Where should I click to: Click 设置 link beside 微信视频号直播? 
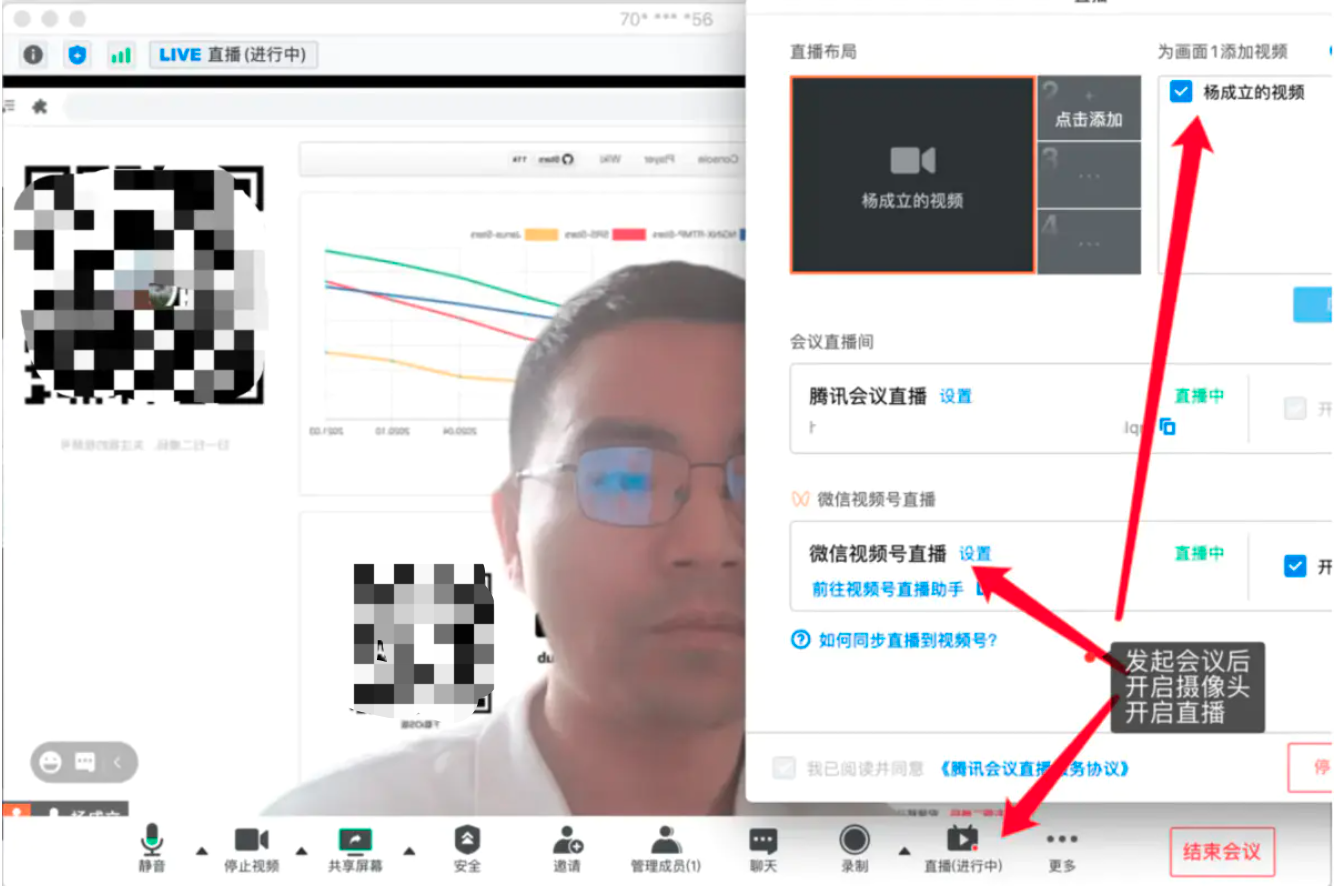(975, 553)
